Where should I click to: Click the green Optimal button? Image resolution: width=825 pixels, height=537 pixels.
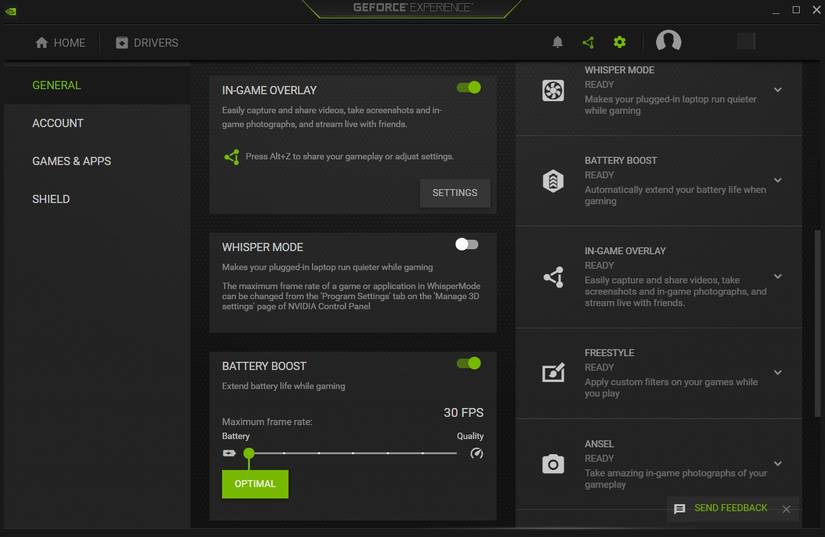pos(255,484)
